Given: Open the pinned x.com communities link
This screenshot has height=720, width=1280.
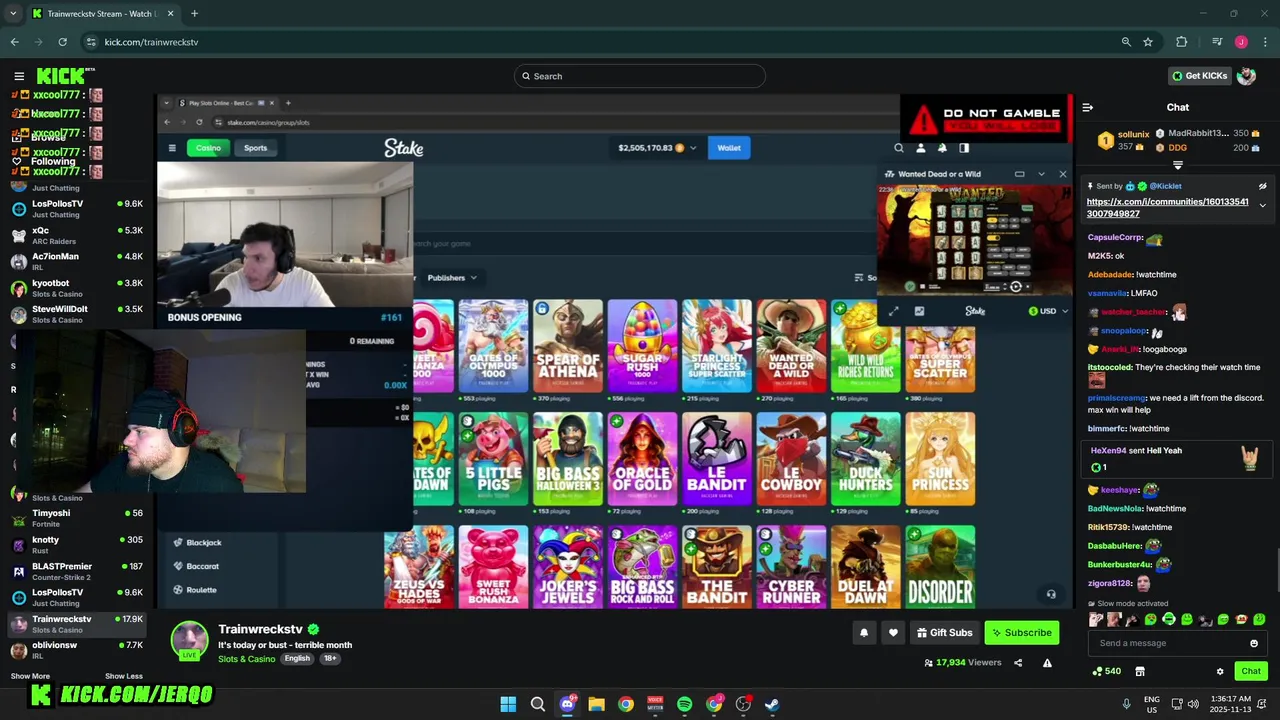Looking at the screenshot, I should click(1167, 208).
